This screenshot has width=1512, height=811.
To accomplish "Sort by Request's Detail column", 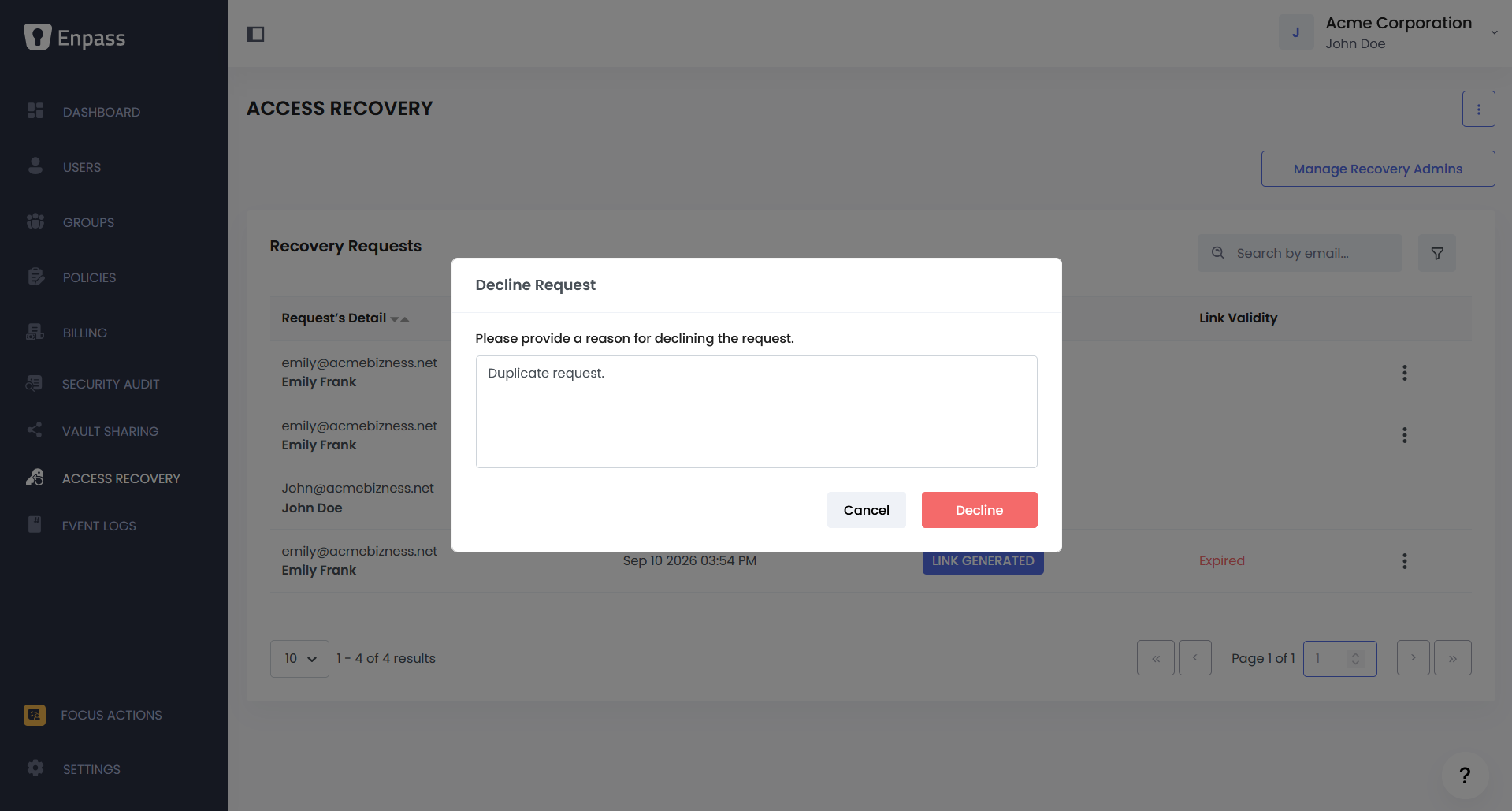I will (345, 318).
